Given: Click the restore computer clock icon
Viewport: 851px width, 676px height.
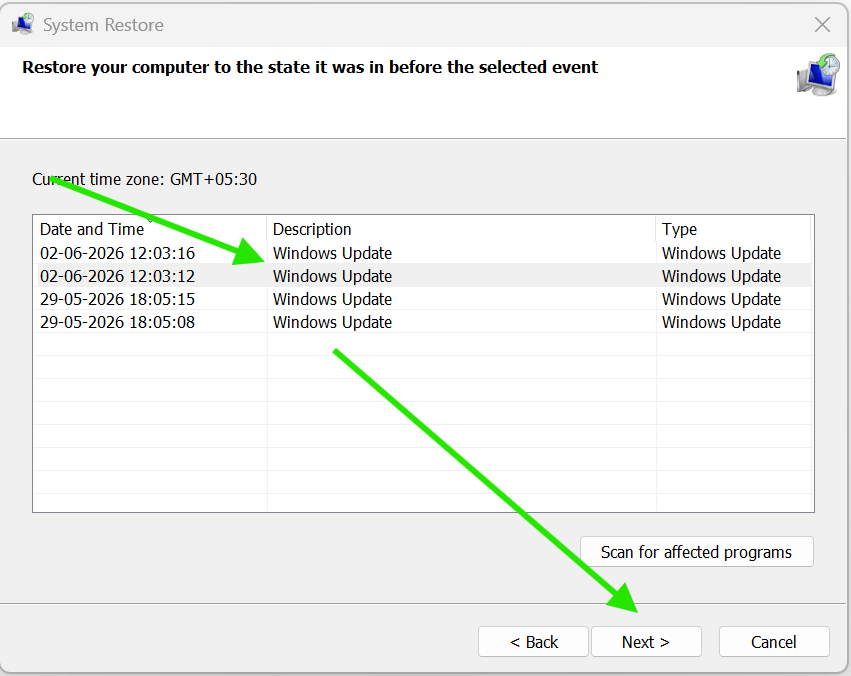Looking at the screenshot, I should (x=818, y=74).
